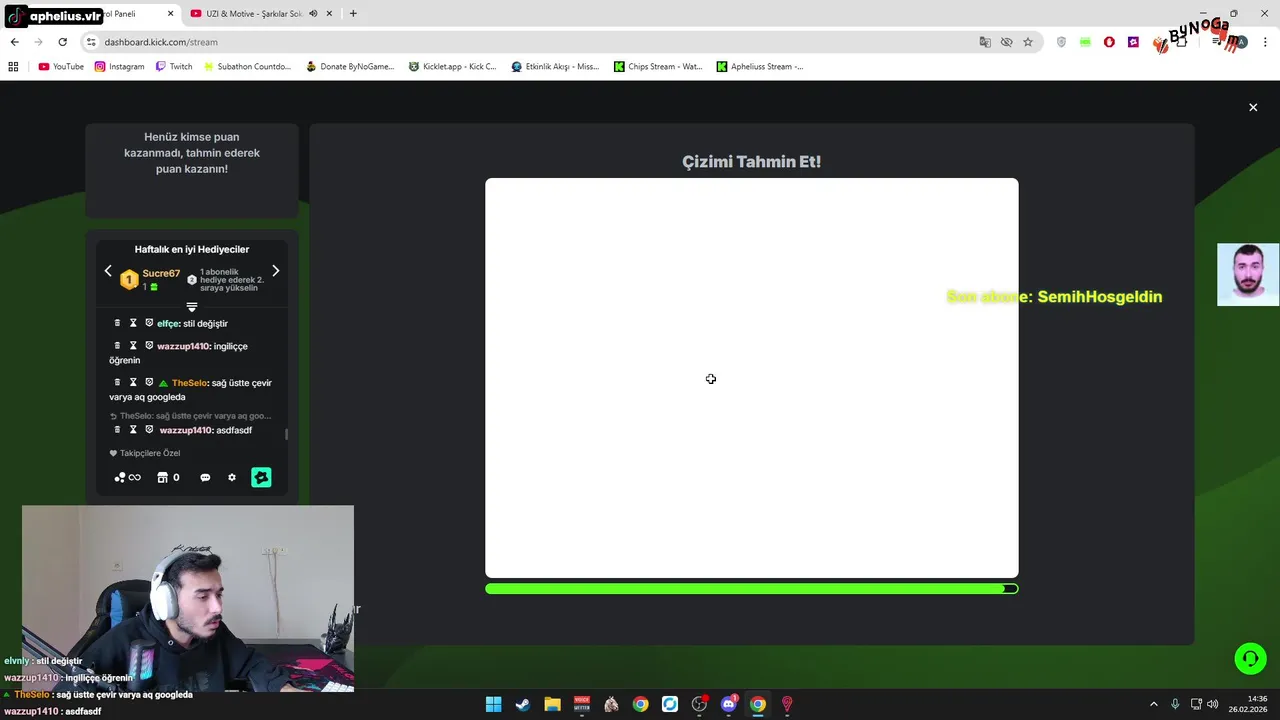
Task: Show hidden system tray icons
Action: [1153, 704]
